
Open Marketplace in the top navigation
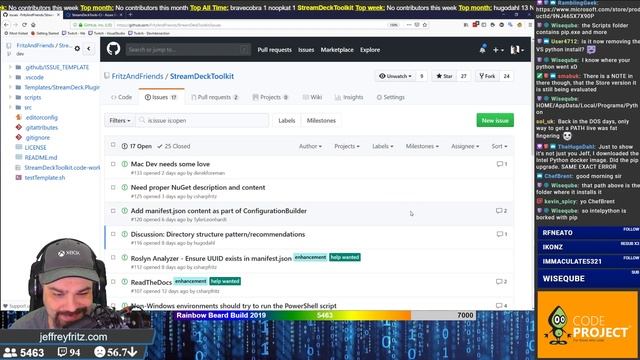(x=337, y=50)
